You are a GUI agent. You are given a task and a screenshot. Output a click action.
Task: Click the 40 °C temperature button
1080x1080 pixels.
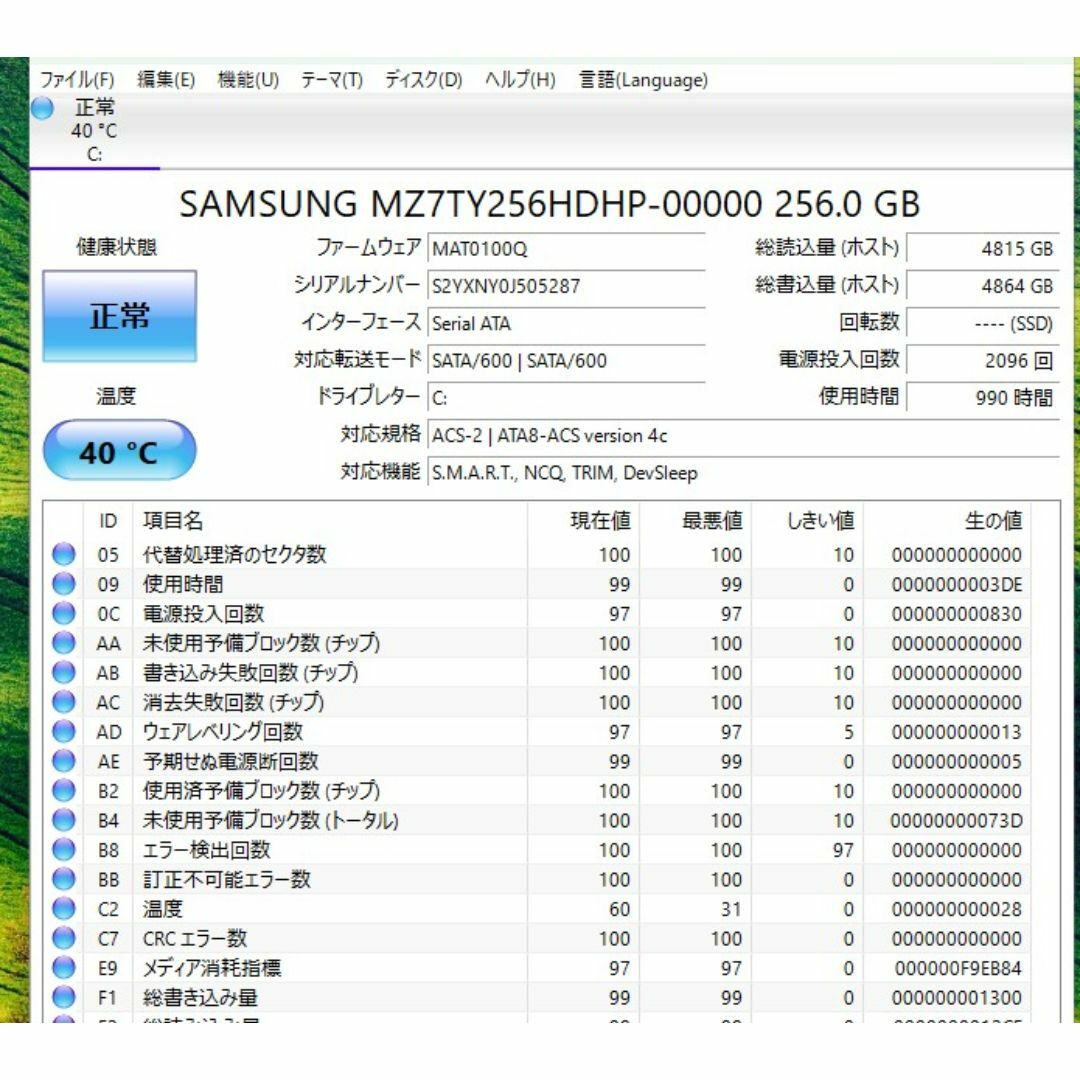click(x=120, y=450)
